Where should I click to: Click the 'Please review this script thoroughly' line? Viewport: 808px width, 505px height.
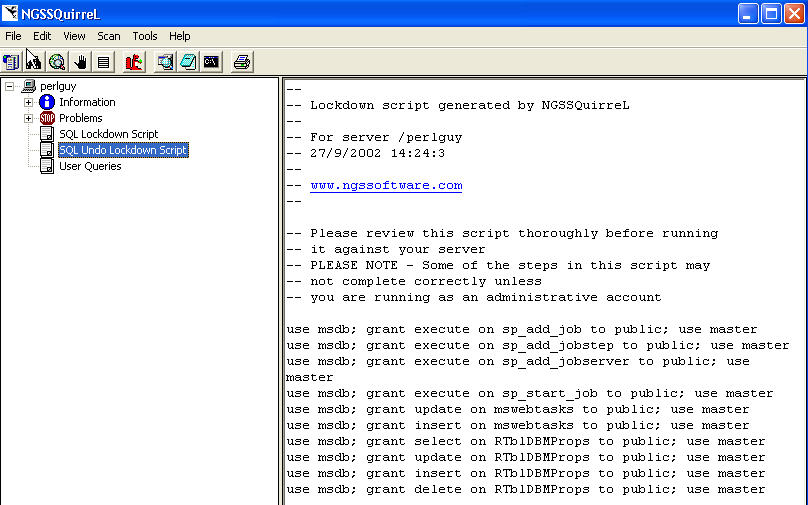pos(502,233)
